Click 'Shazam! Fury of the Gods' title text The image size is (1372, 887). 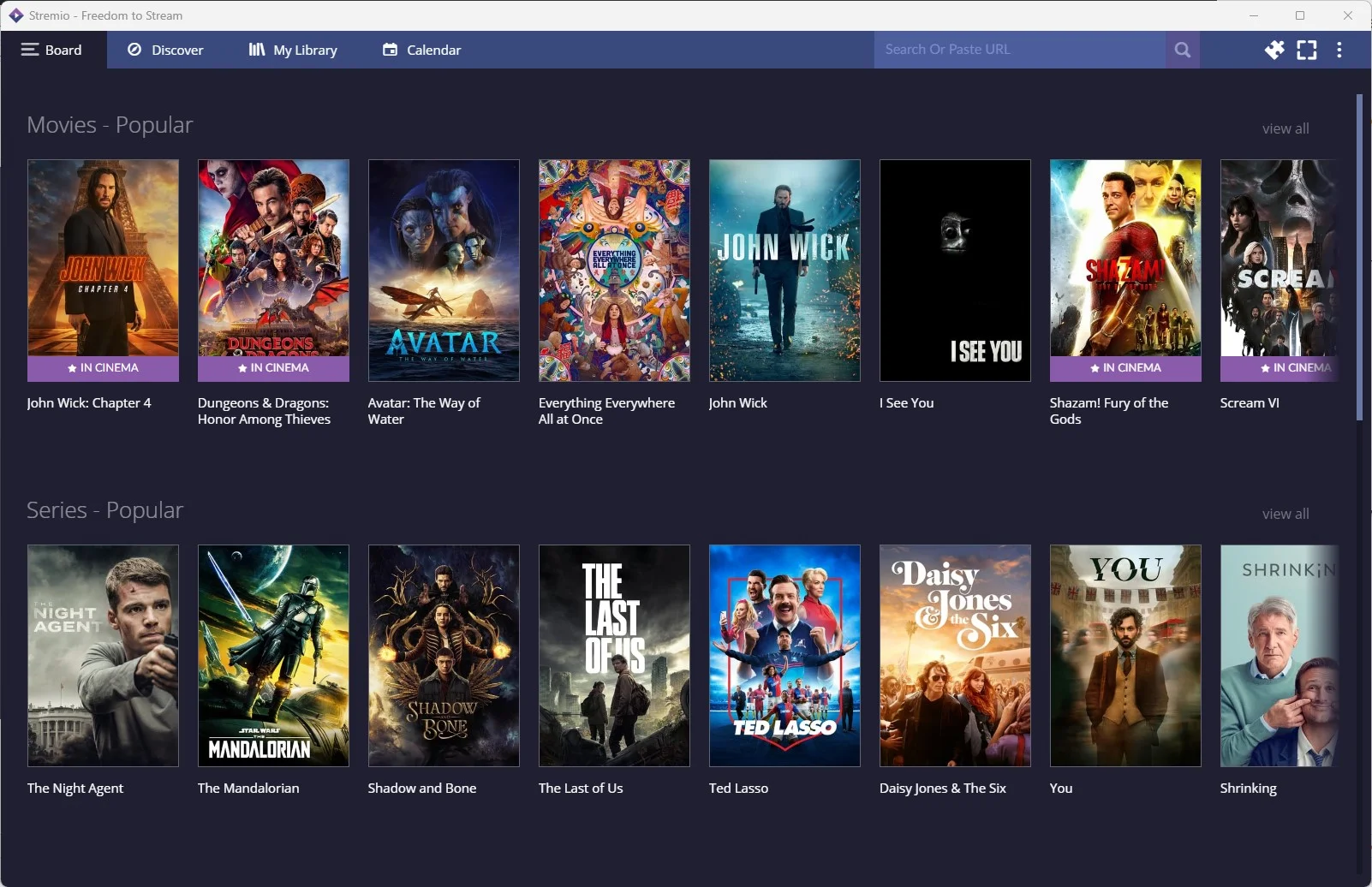tap(1109, 411)
